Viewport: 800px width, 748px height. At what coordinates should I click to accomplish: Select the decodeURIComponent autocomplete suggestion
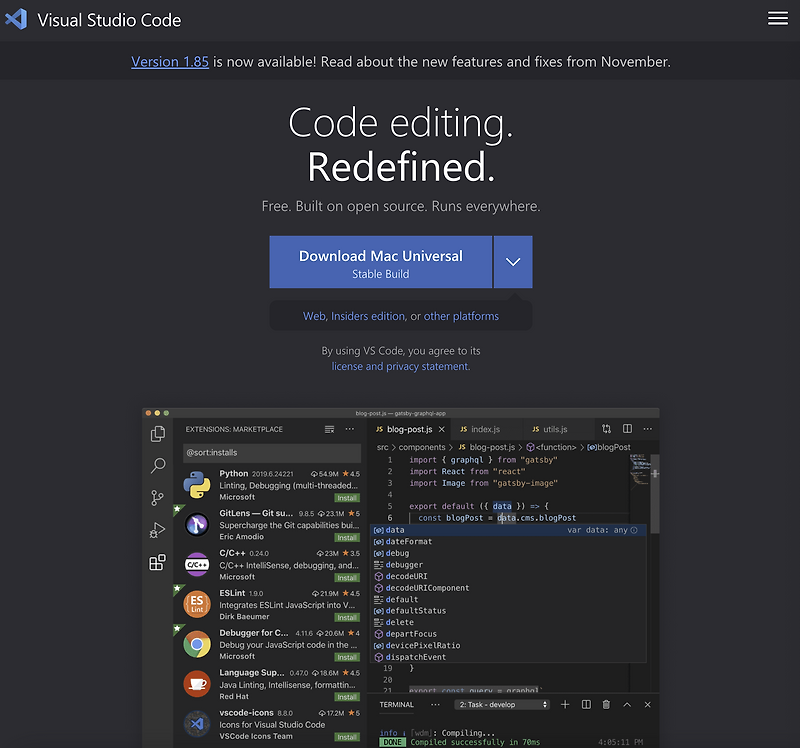pos(509,588)
